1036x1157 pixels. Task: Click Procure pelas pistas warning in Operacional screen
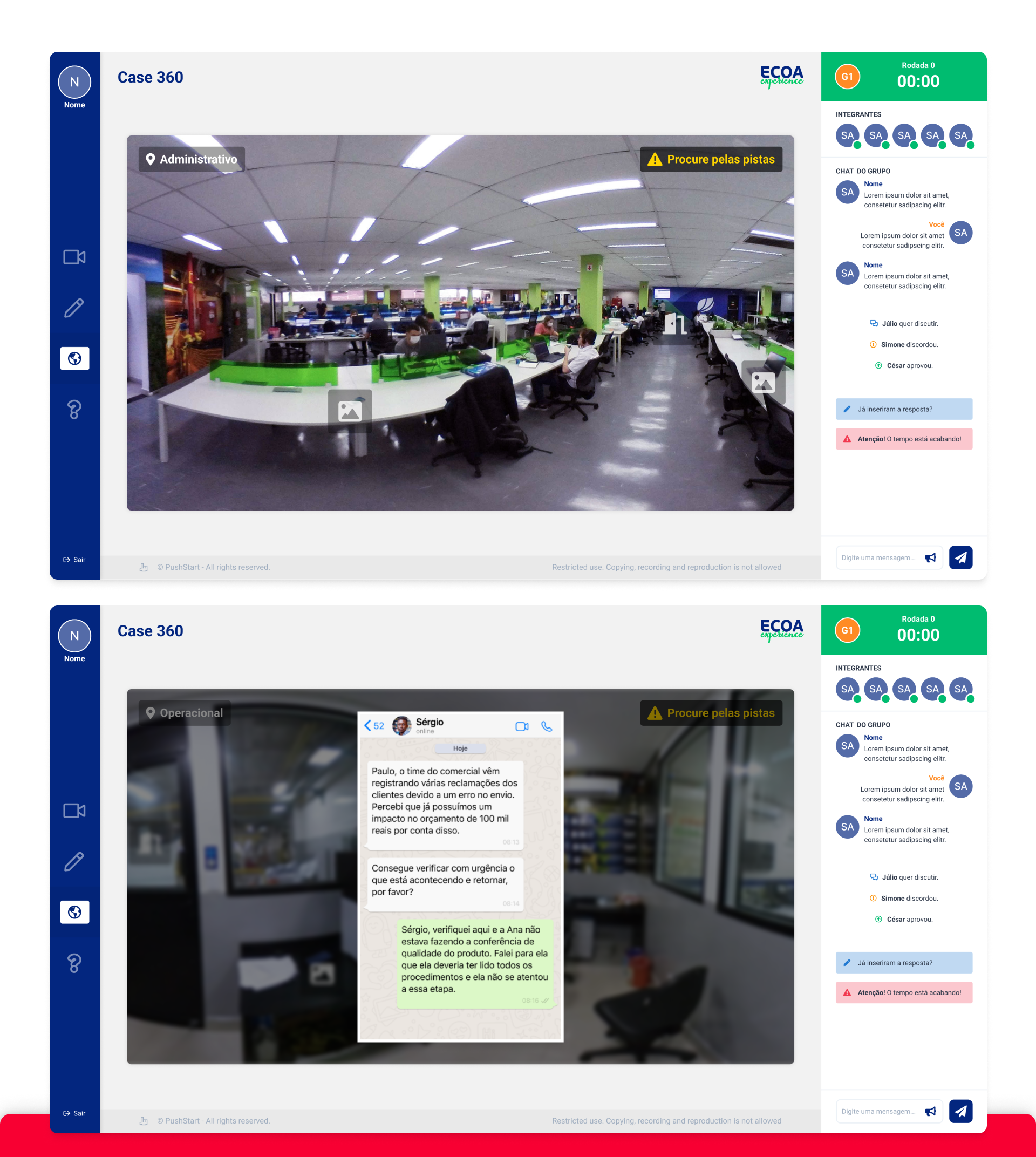[x=712, y=713]
